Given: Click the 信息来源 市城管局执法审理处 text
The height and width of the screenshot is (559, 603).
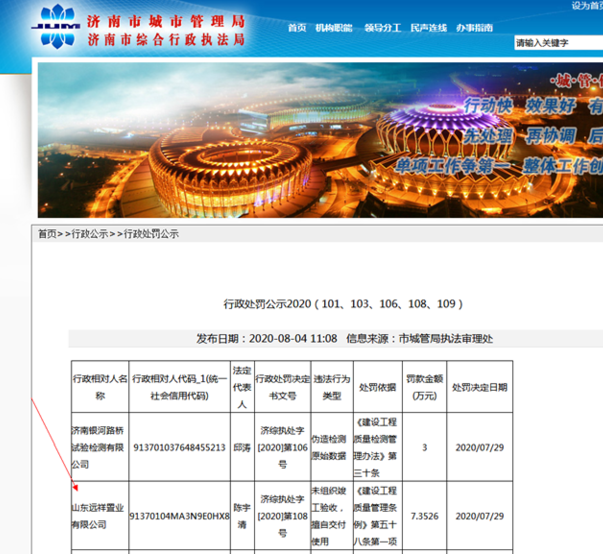Looking at the screenshot, I should point(419,339).
